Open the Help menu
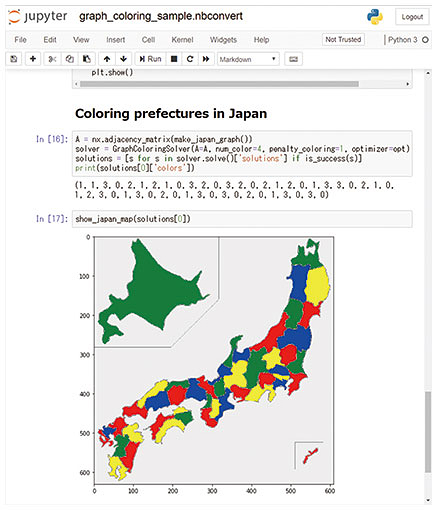 click(261, 40)
